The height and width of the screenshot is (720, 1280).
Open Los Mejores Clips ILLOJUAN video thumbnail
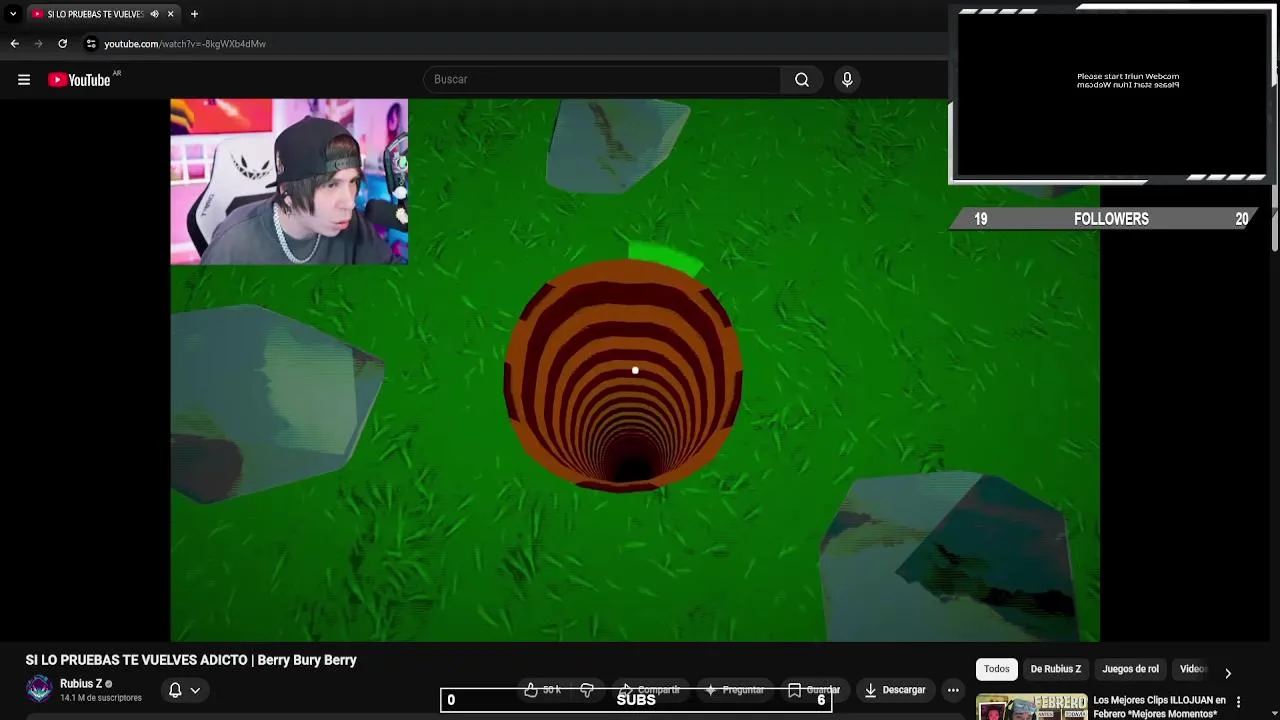click(x=1031, y=707)
